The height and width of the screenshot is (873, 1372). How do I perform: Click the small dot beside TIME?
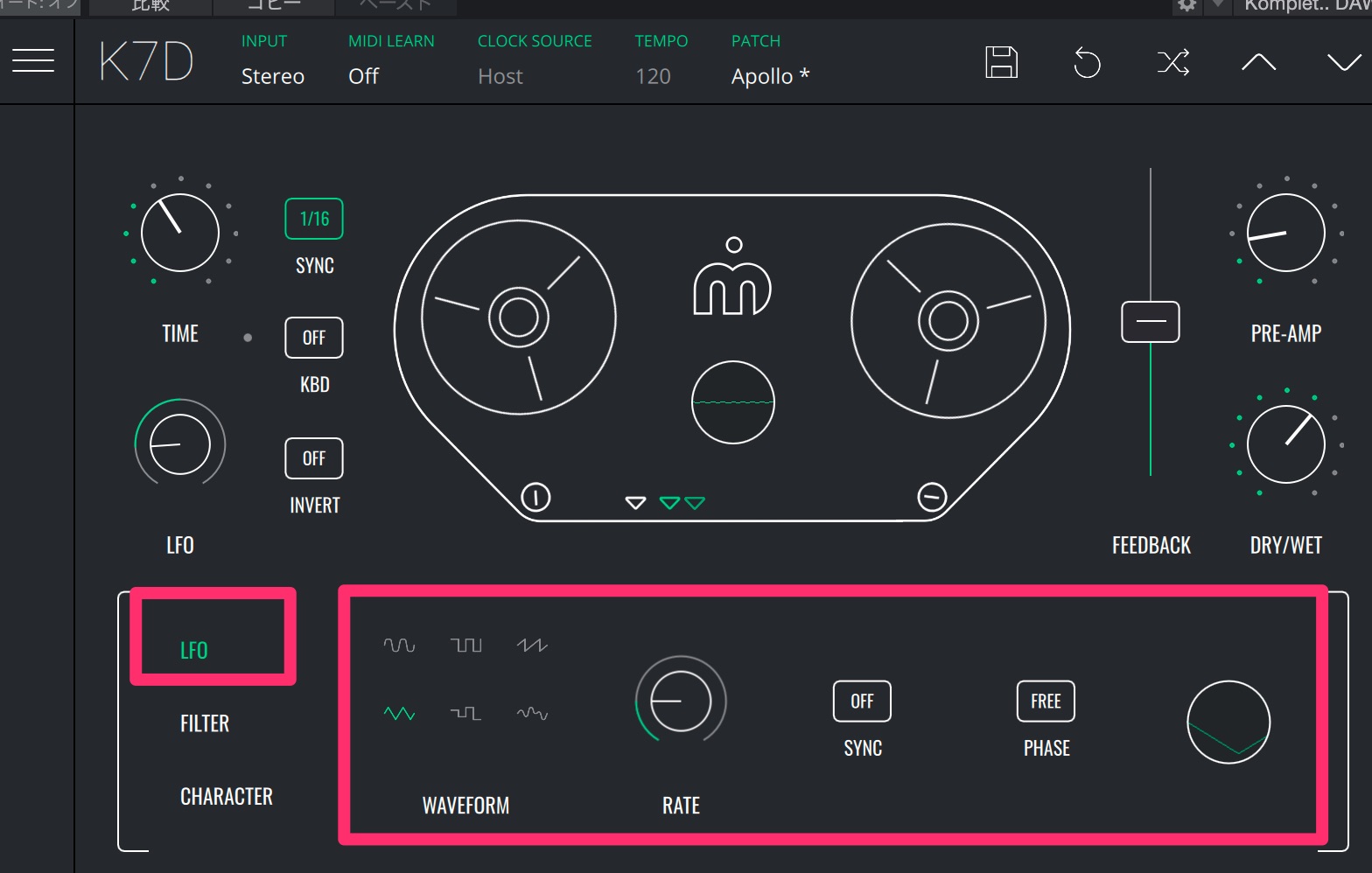click(x=248, y=337)
